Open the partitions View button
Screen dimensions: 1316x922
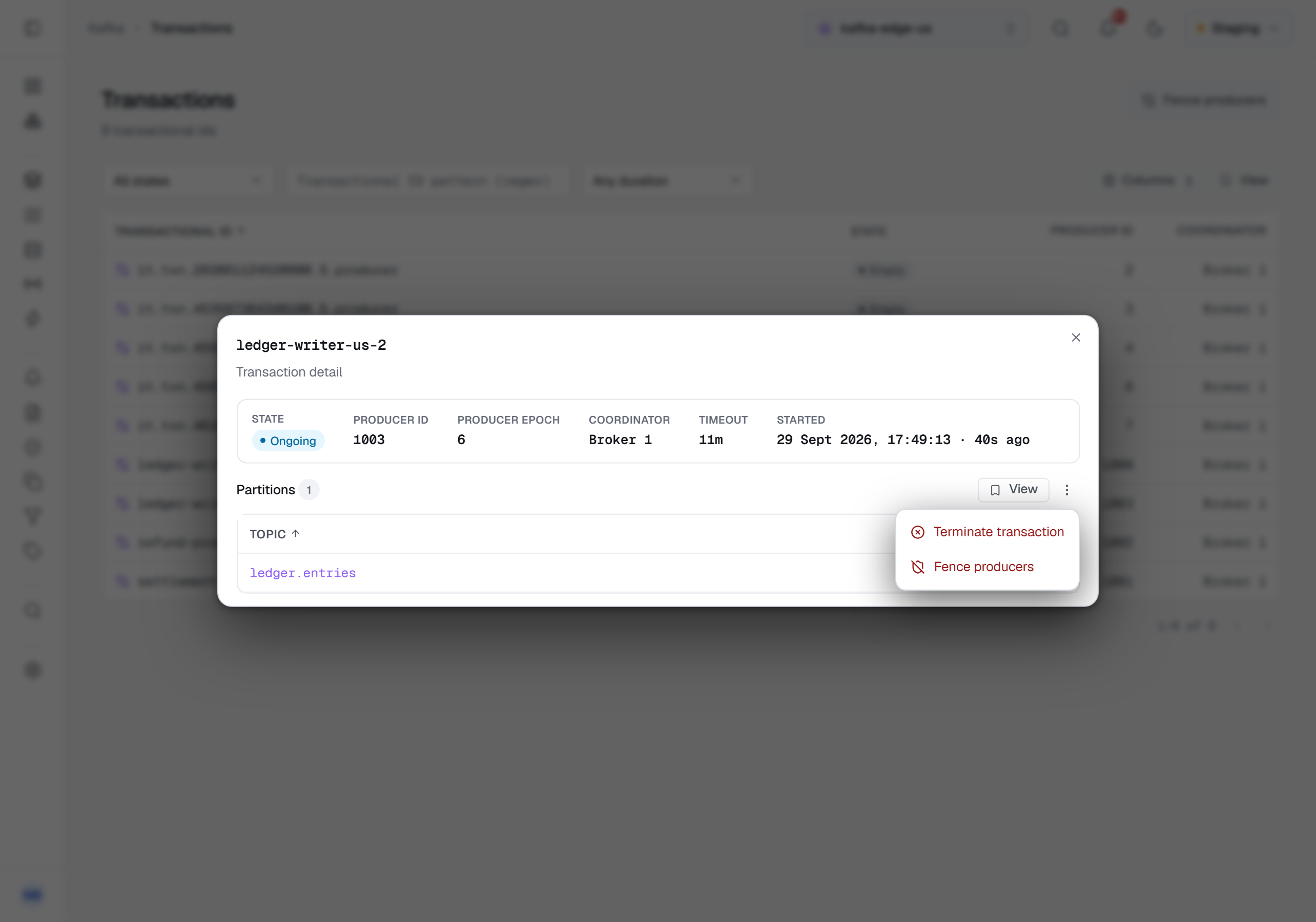[1013, 489]
